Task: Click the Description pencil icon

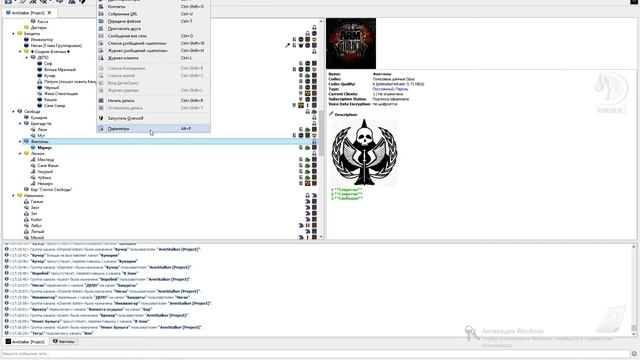Action: 331,114
